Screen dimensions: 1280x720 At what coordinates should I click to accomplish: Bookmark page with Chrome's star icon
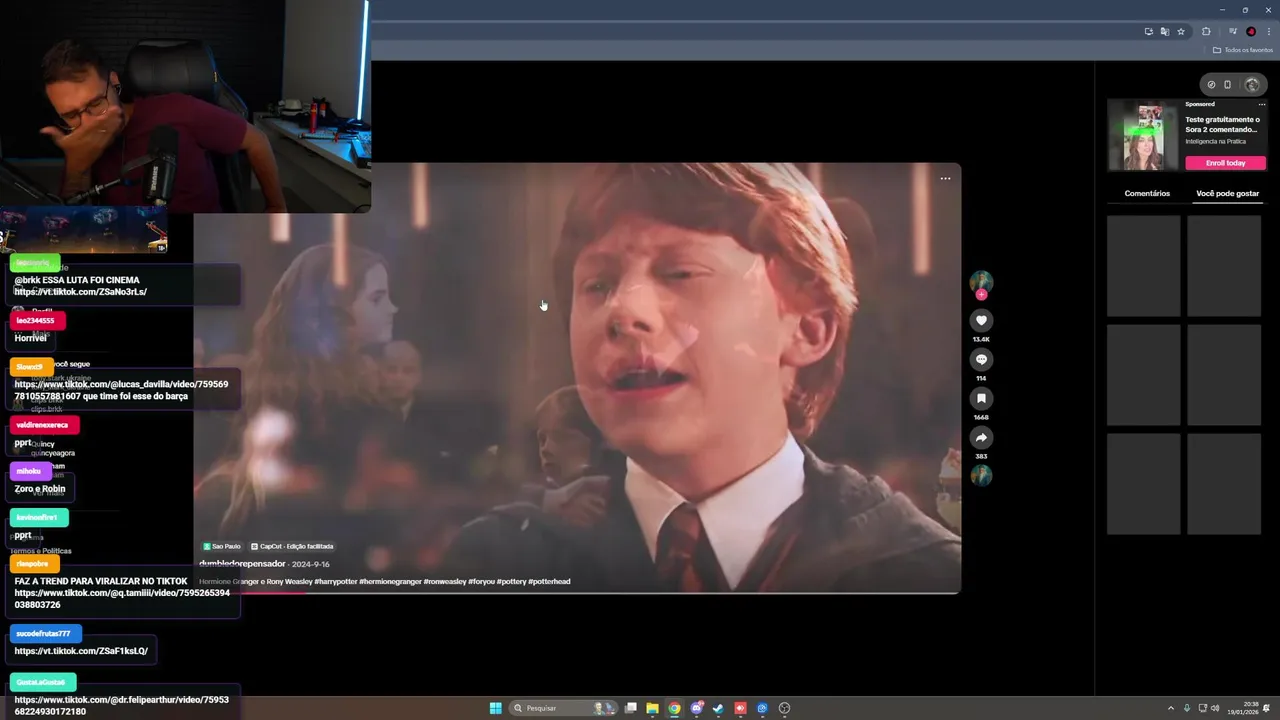1180,32
